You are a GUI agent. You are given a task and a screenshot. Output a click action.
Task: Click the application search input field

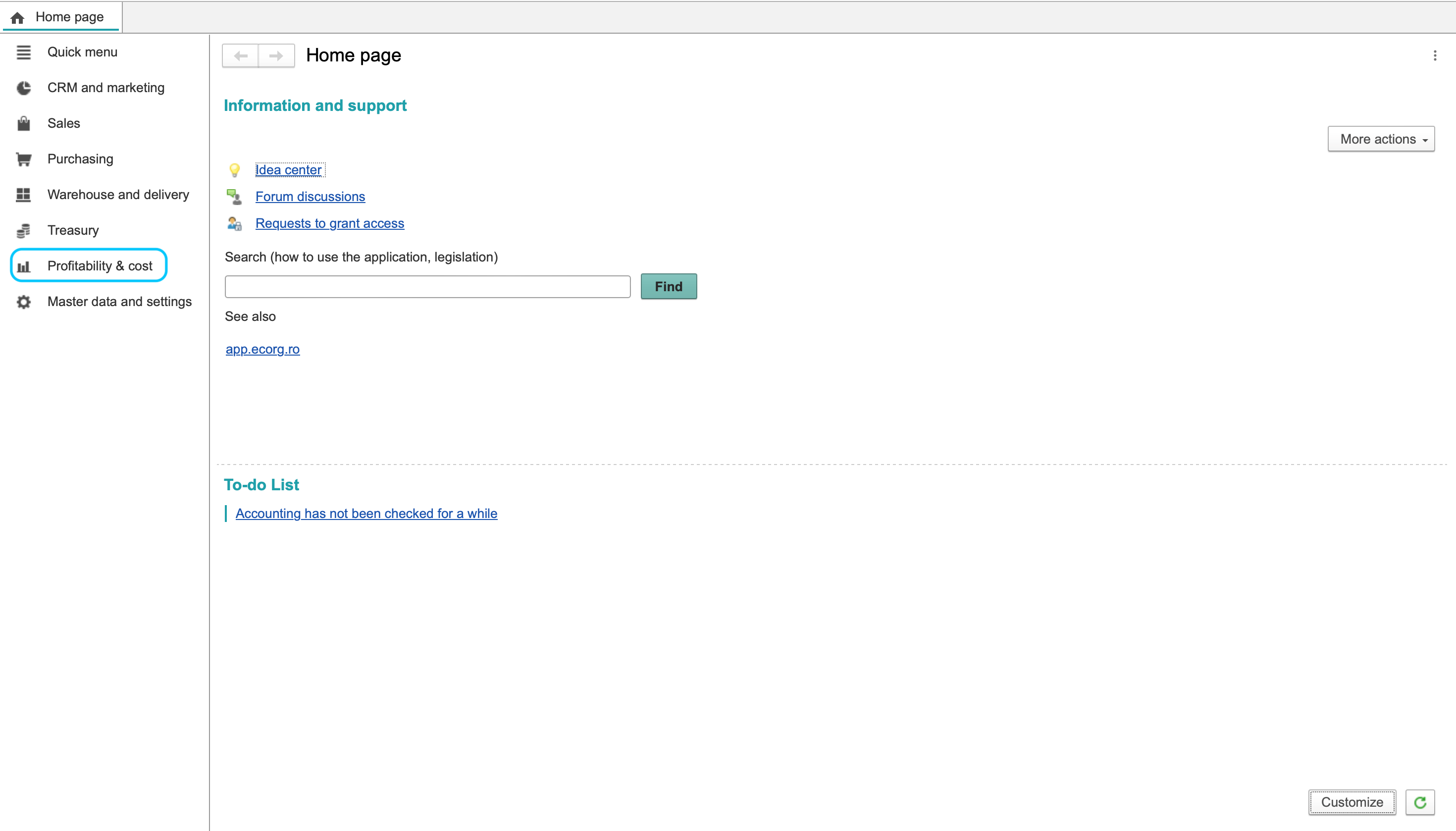[x=427, y=287]
